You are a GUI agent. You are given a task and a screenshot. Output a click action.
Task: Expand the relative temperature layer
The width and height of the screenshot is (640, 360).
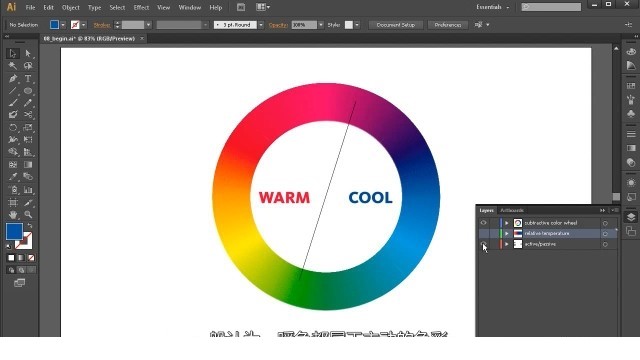[x=507, y=233]
